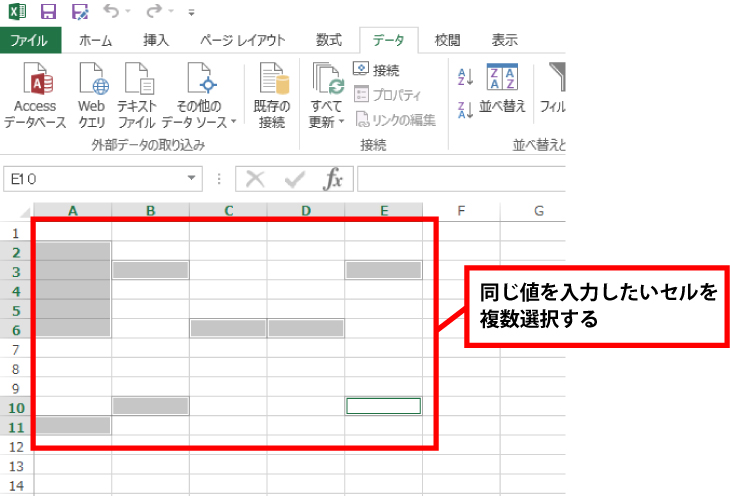This screenshot has width=730, height=496.
Task: Click the active cell E10
Action: 384,406
